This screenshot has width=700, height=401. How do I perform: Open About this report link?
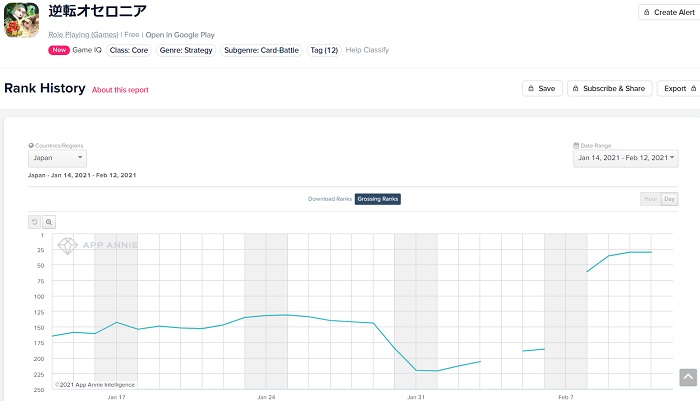tap(120, 90)
